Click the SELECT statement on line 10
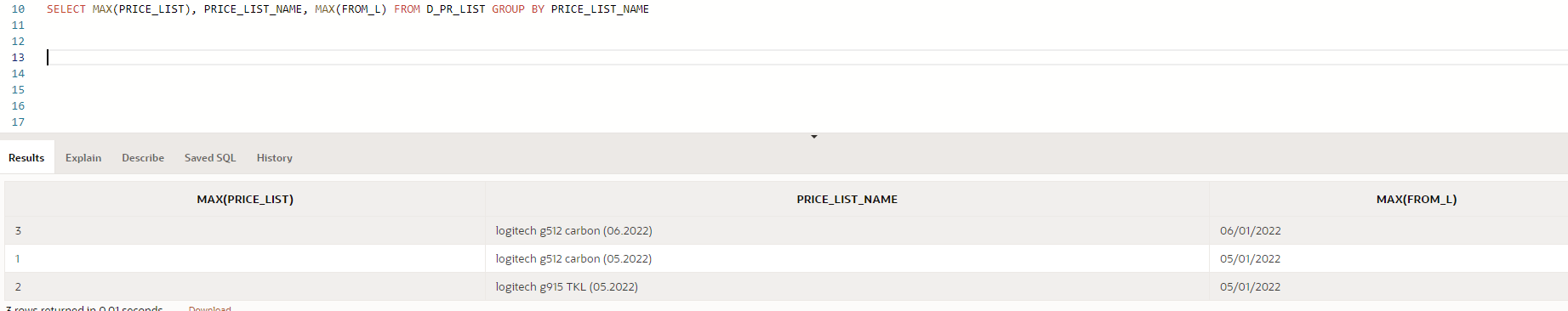The width and height of the screenshot is (1568, 311). point(348,9)
